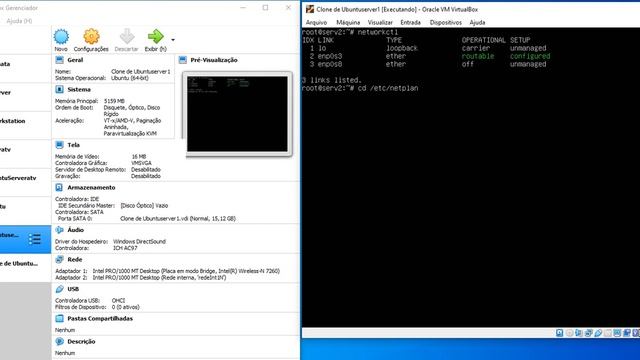Open Ajuda (H) menu in manager window
Screen dimensions: 640x360
(19, 21)
